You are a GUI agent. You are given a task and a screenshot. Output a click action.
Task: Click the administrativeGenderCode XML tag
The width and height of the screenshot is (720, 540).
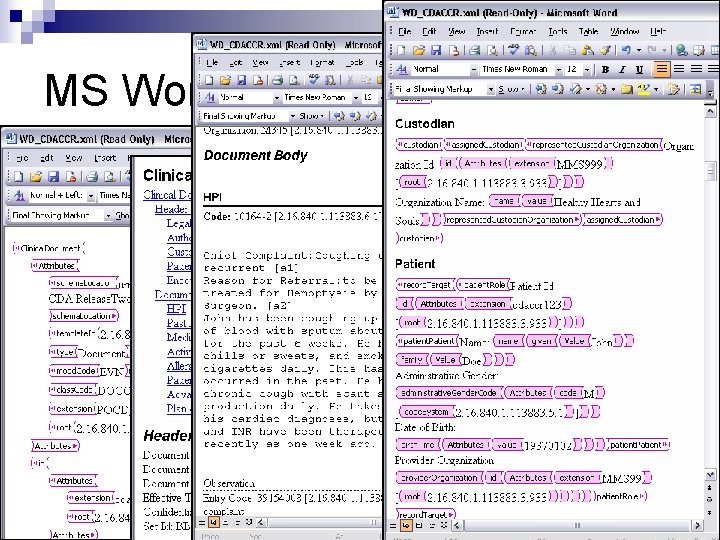[449, 393]
